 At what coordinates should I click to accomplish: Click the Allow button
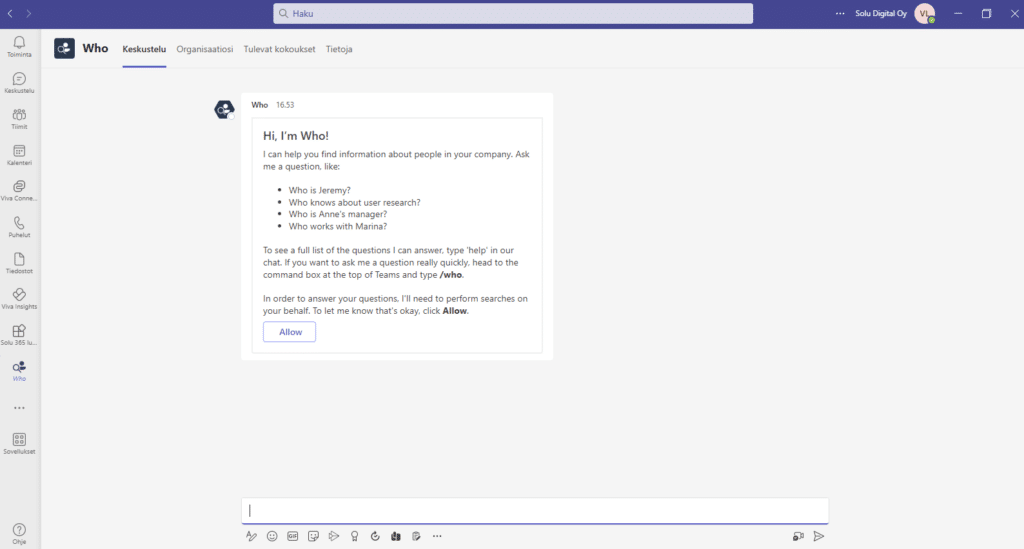pyautogui.click(x=289, y=332)
